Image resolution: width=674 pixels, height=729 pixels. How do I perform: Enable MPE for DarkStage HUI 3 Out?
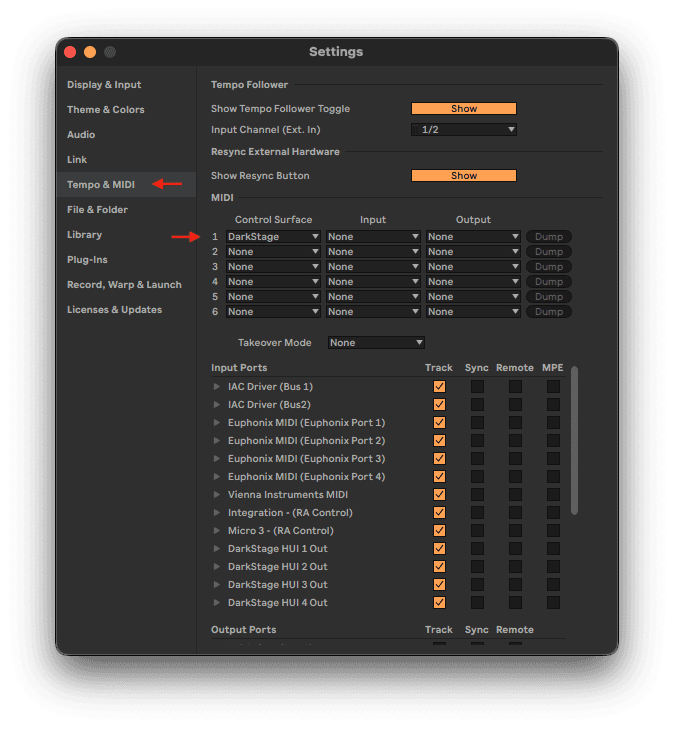pos(553,584)
